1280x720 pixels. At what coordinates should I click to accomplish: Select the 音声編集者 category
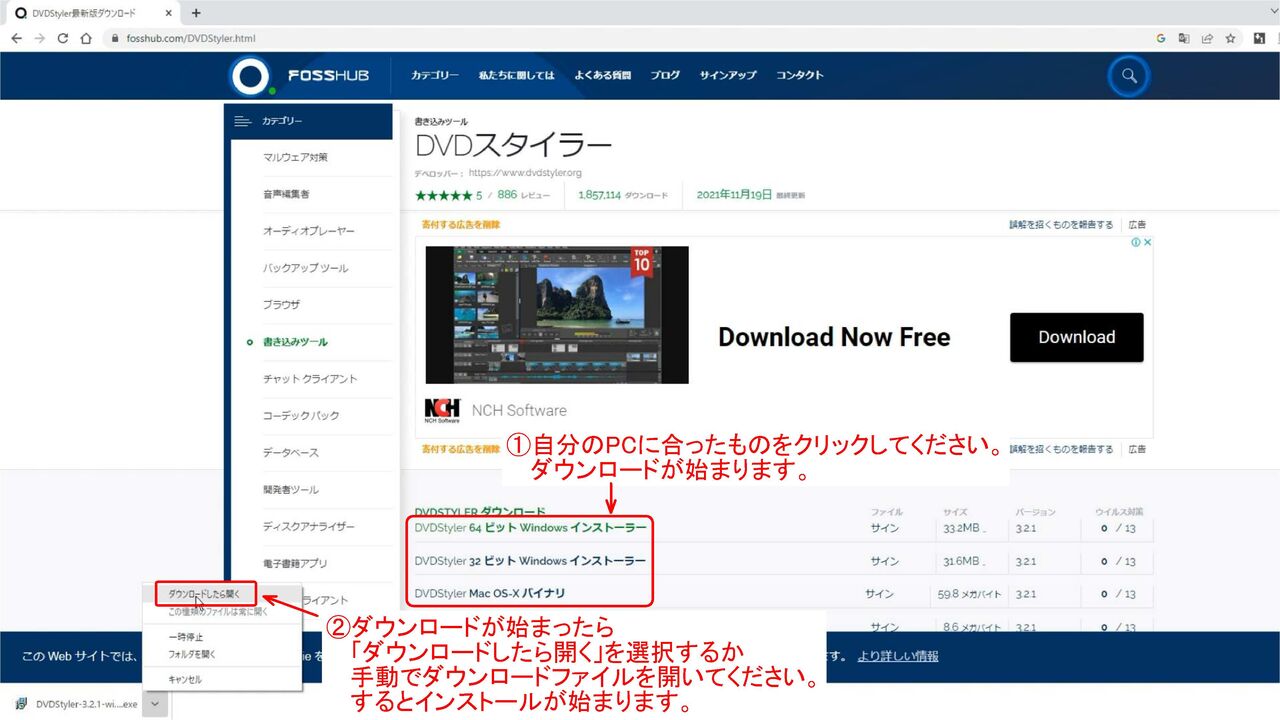(x=286, y=194)
